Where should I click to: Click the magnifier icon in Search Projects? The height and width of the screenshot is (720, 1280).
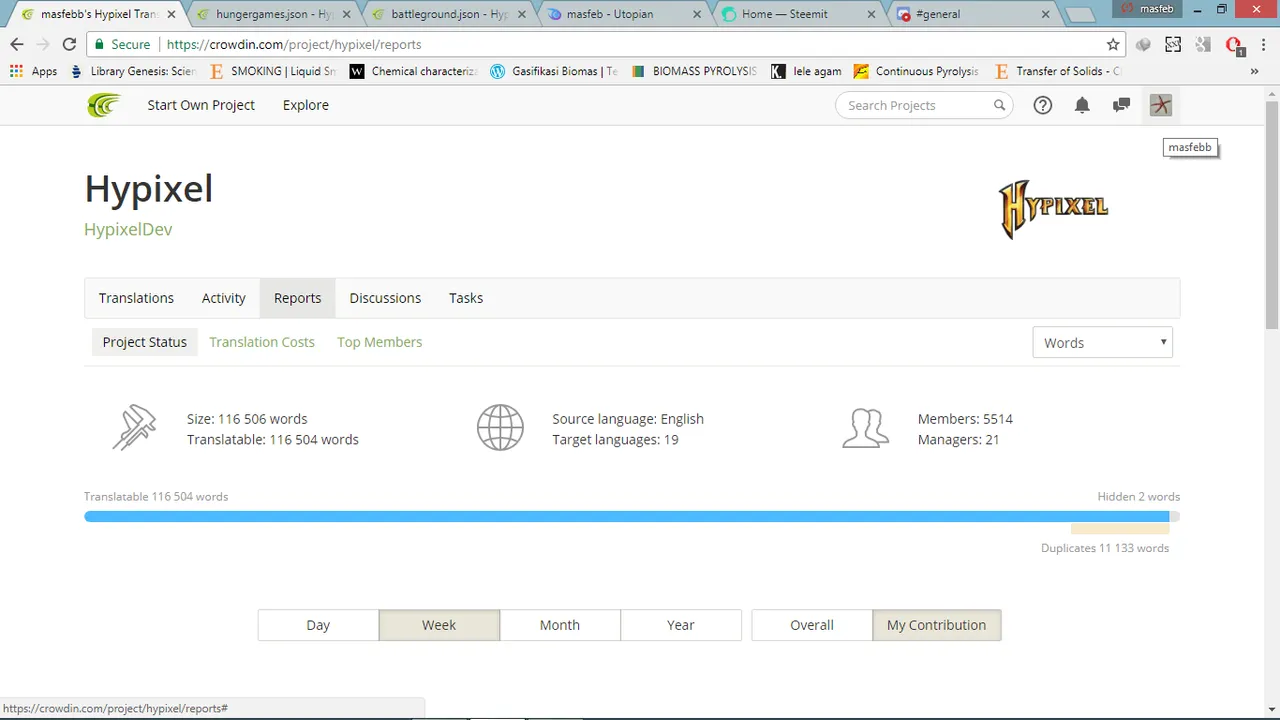click(x=999, y=105)
